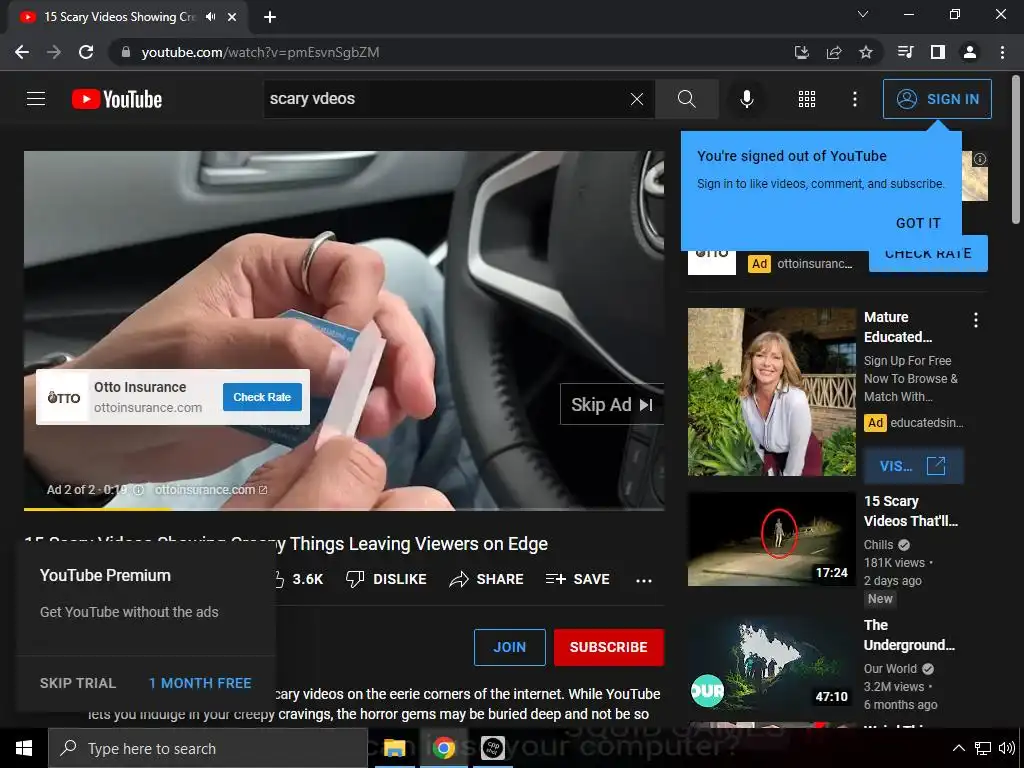The image size is (1024, 768).
Task: Open Our World channel name link
Action: [x=890, y=669]
